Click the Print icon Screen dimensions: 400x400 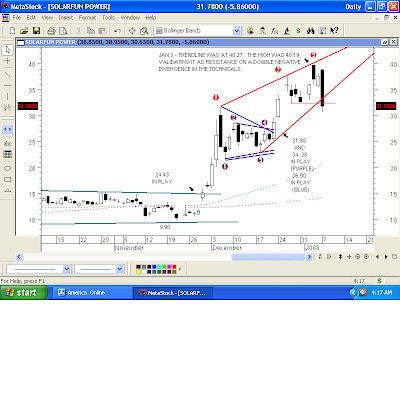pyautogui.click(x=51, y=31)
